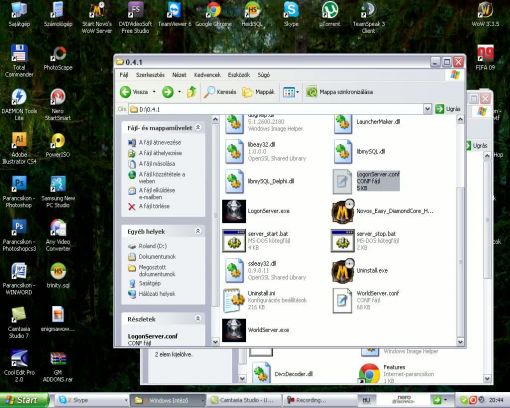This screenshot has width=510, height=408.
Task: Collapse the Részletek panel
Action: coord(198,319)
